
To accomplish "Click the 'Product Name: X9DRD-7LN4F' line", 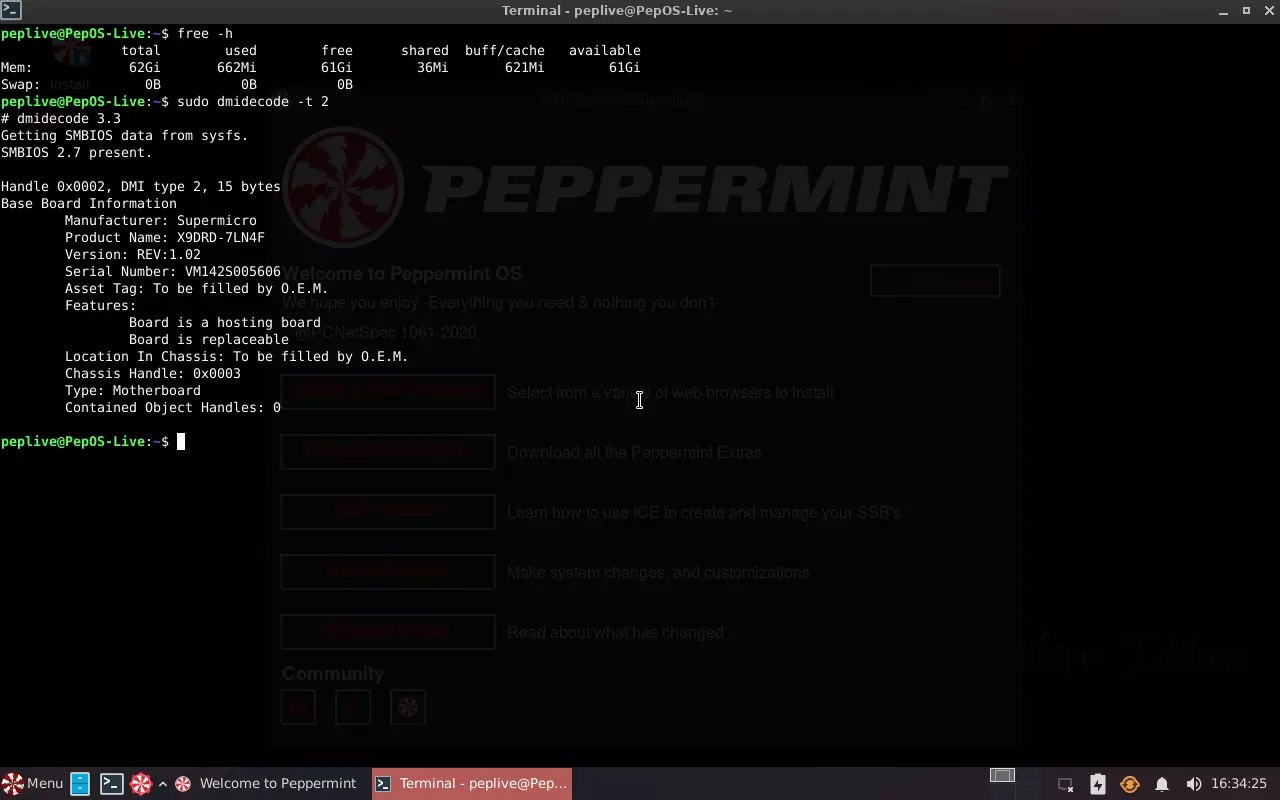I will click(165, 237).
